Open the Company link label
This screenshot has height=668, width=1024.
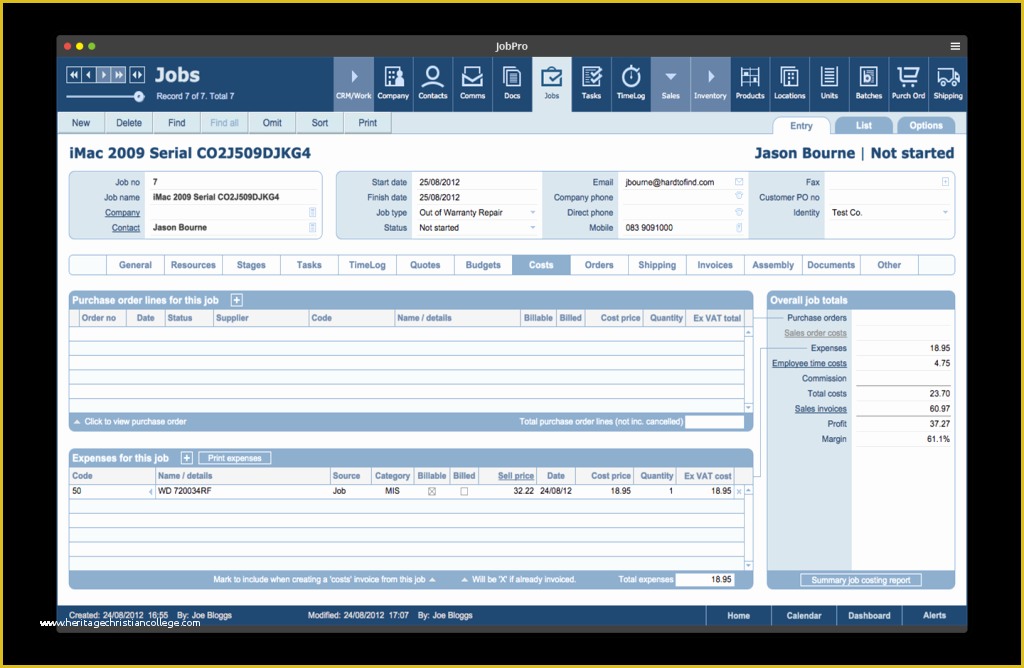point(122,212)
